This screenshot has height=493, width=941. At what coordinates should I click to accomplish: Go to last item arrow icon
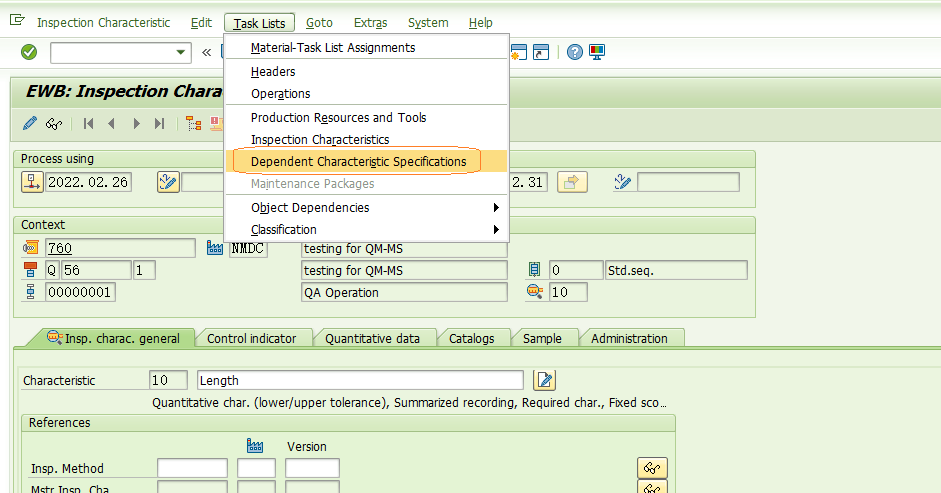159,124
